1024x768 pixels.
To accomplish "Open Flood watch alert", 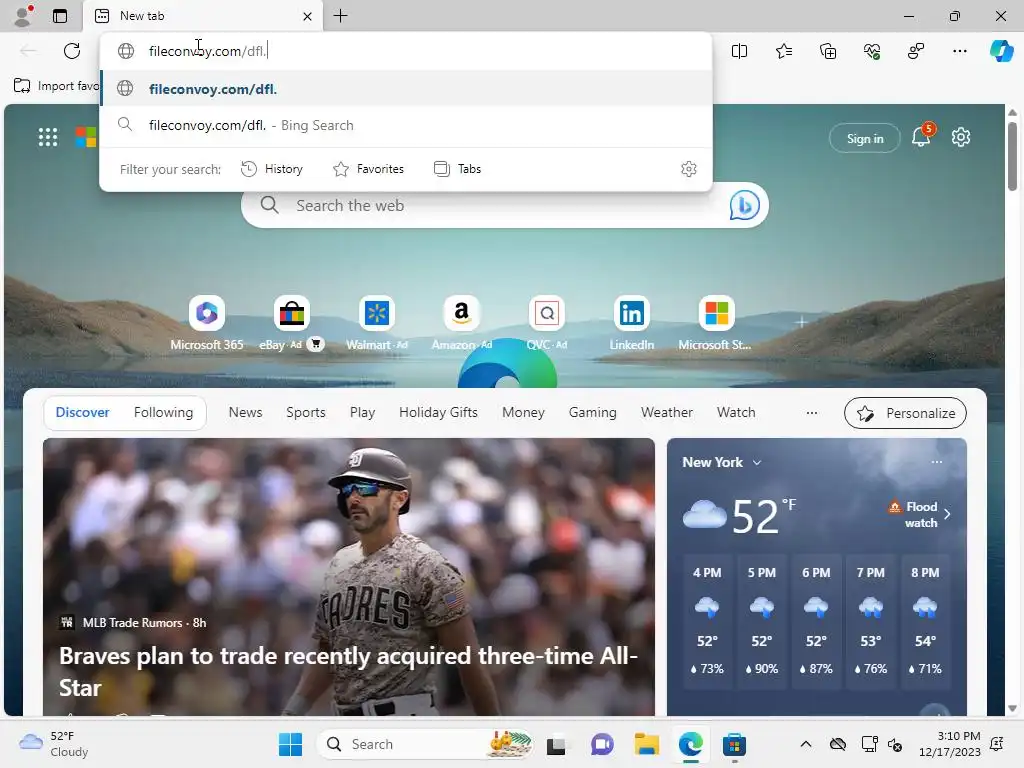I will 920,515.
